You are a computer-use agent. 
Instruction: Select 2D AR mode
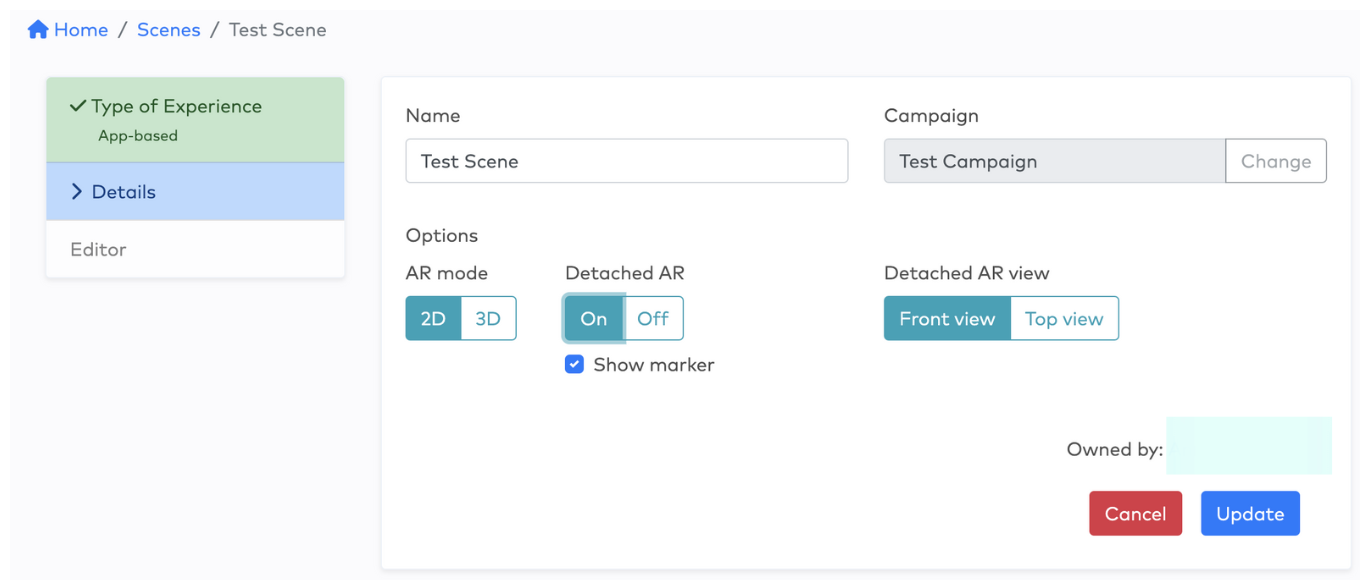point(433,319)
